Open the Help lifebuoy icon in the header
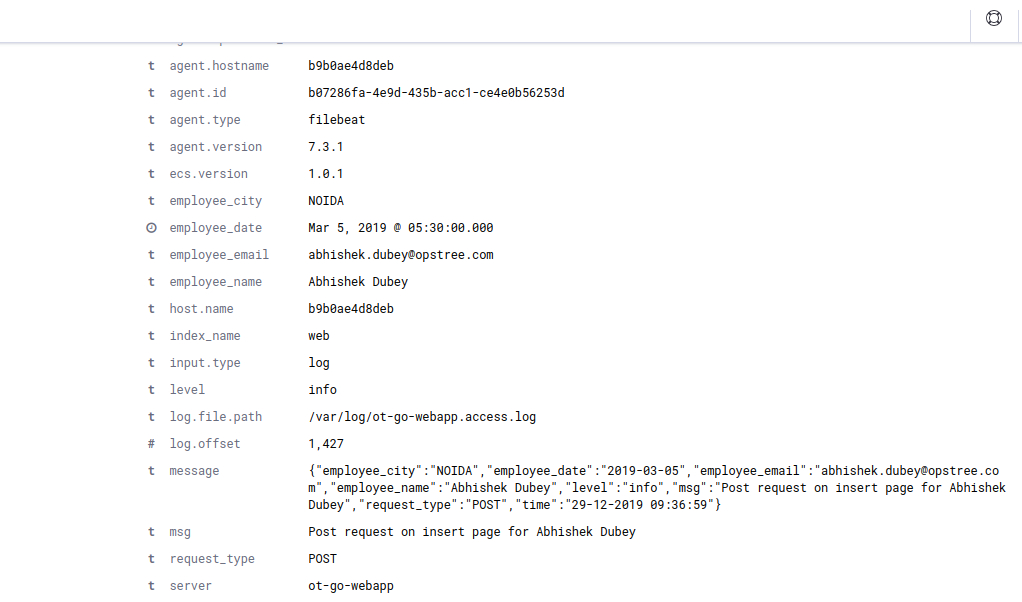 993,18
